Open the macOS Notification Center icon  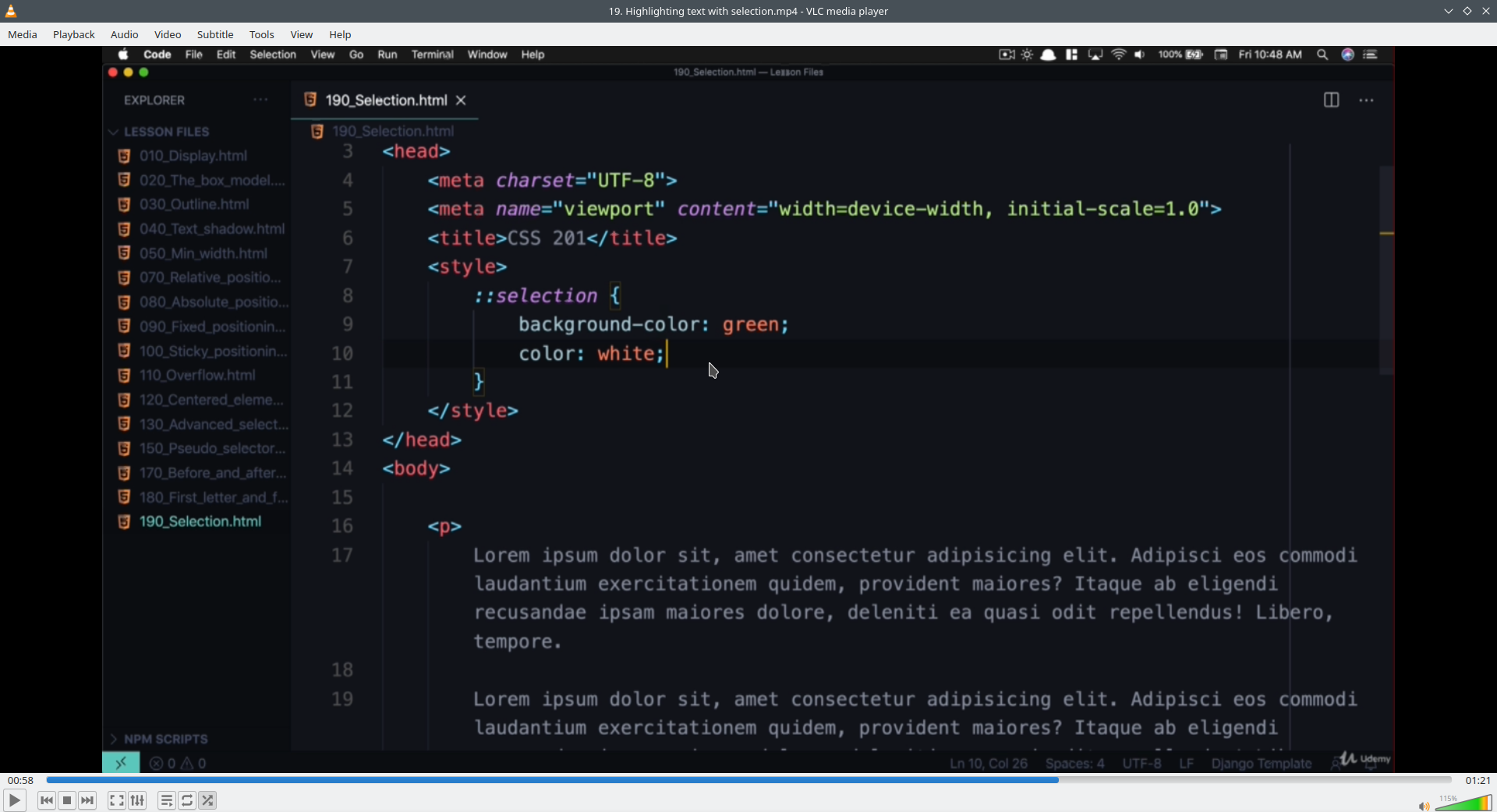pos(1371,55)
